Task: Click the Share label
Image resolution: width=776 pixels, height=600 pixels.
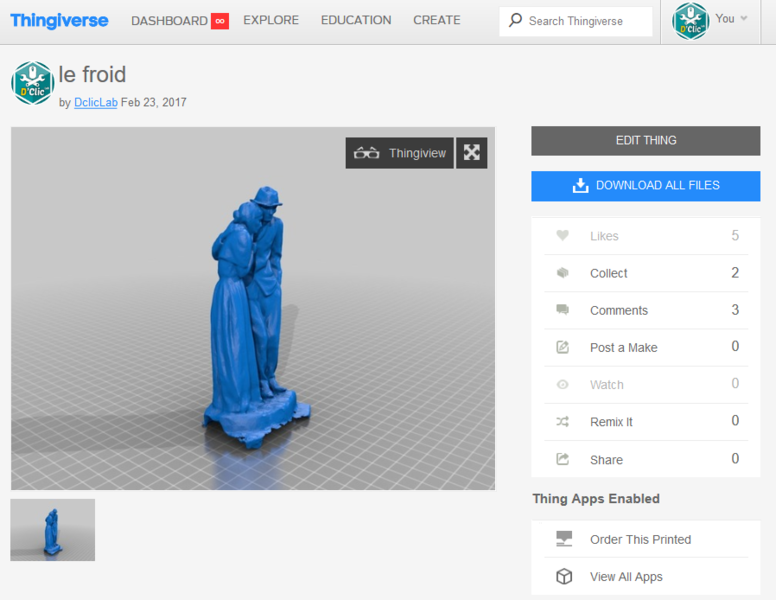Action: tap(606, 460)
